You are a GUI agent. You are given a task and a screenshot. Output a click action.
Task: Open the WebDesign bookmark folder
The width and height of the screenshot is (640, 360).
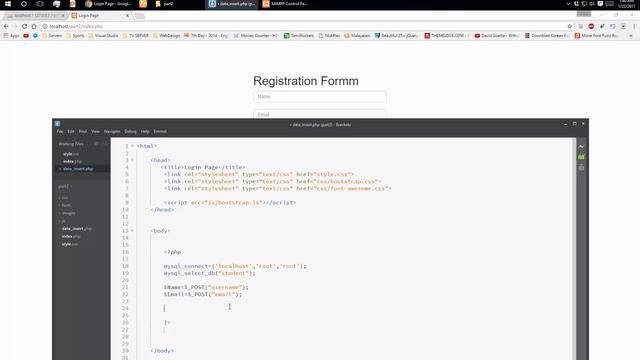tap(167, 36)
